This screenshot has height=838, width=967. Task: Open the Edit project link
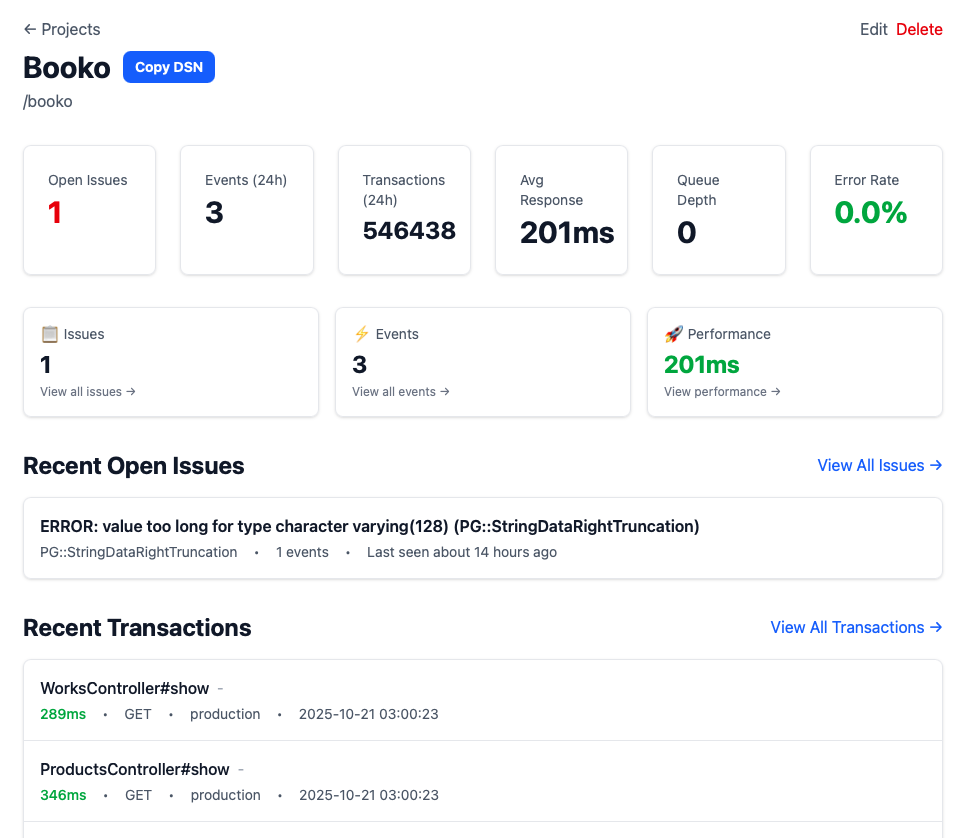point(873,29)
